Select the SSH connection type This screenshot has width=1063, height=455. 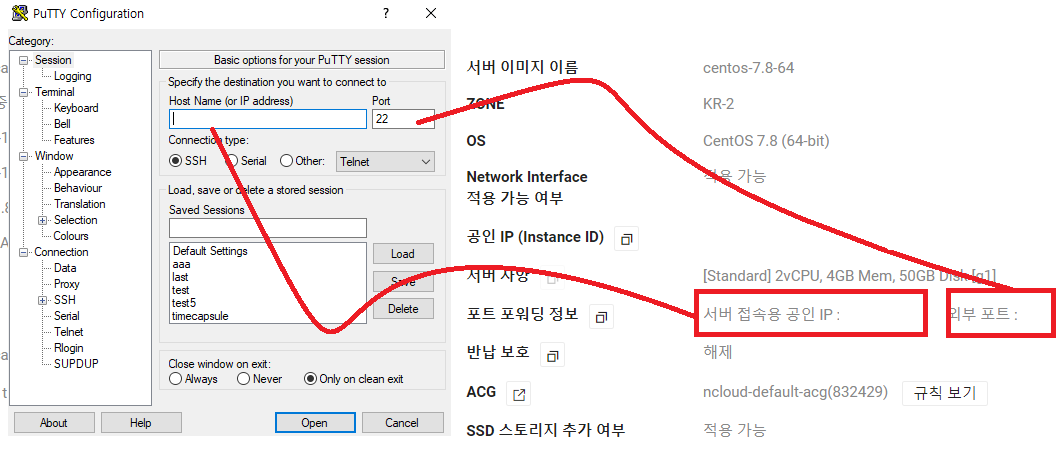(x=176, y=161)
